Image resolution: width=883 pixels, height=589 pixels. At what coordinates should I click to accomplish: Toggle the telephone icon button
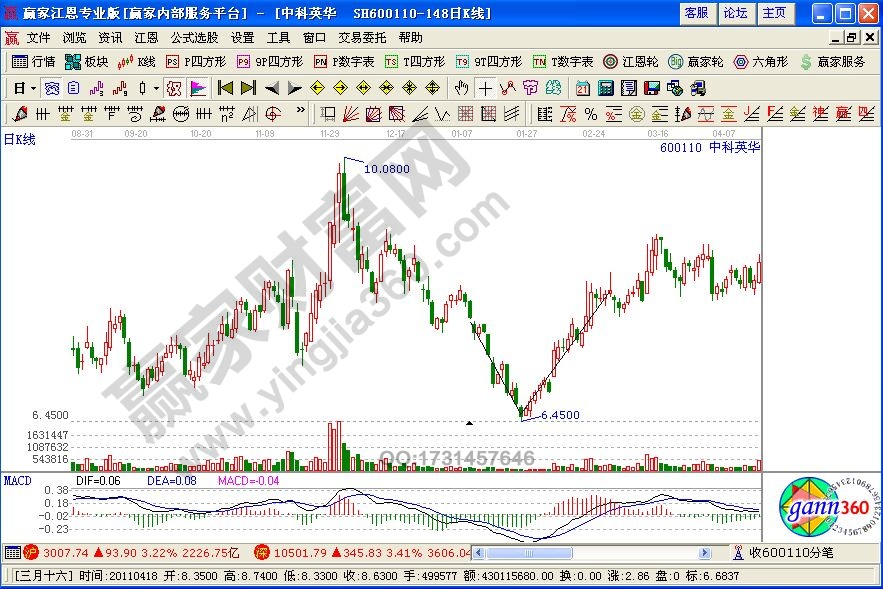coord(52,88)
